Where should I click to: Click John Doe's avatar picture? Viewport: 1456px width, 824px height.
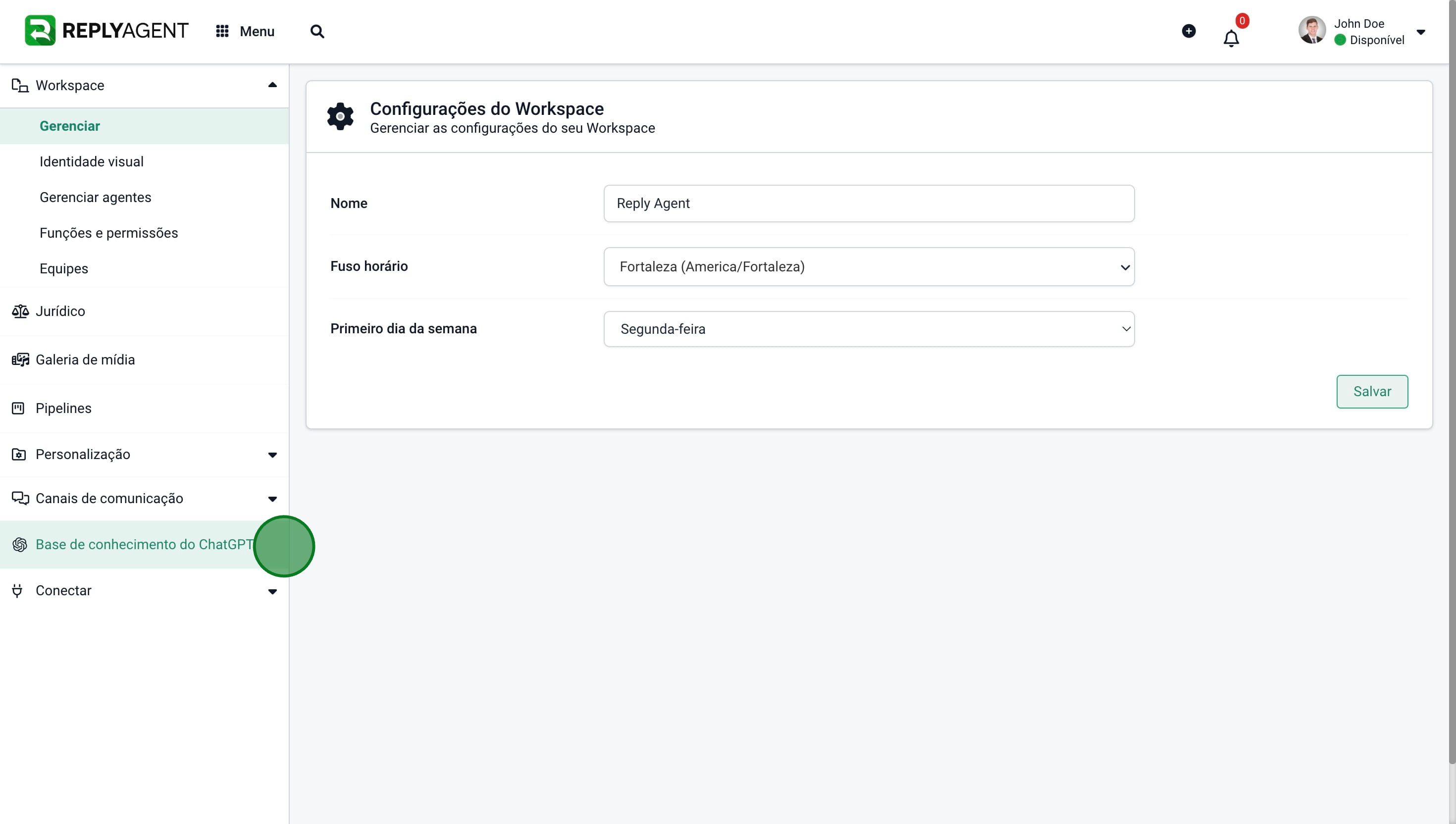coord(1312,30)
